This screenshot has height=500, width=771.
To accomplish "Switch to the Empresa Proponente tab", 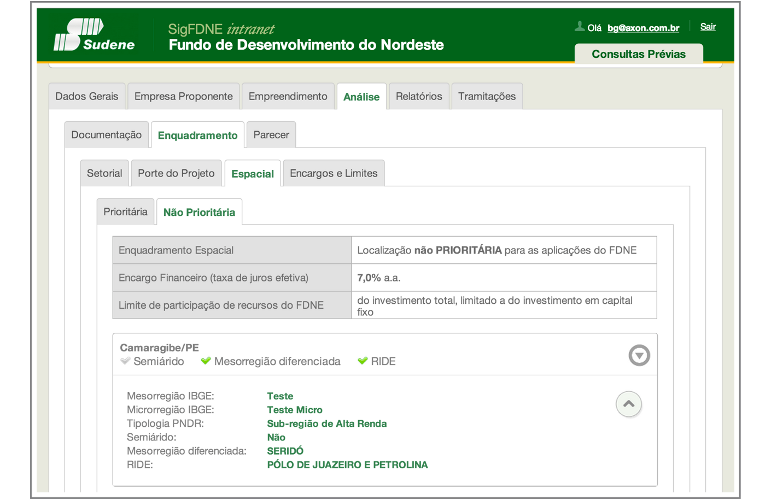I will point(183,96).
